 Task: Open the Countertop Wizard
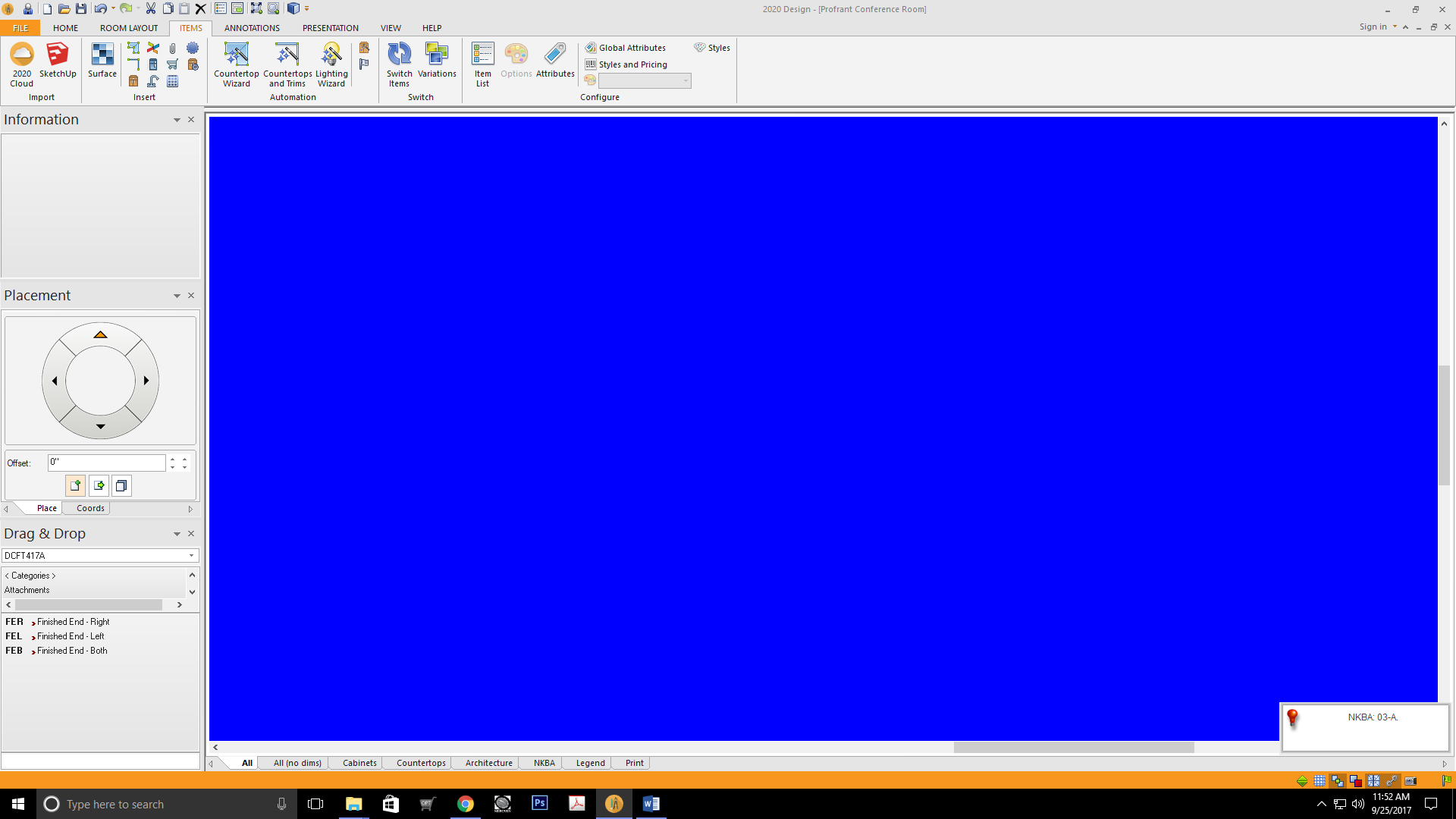236,64
